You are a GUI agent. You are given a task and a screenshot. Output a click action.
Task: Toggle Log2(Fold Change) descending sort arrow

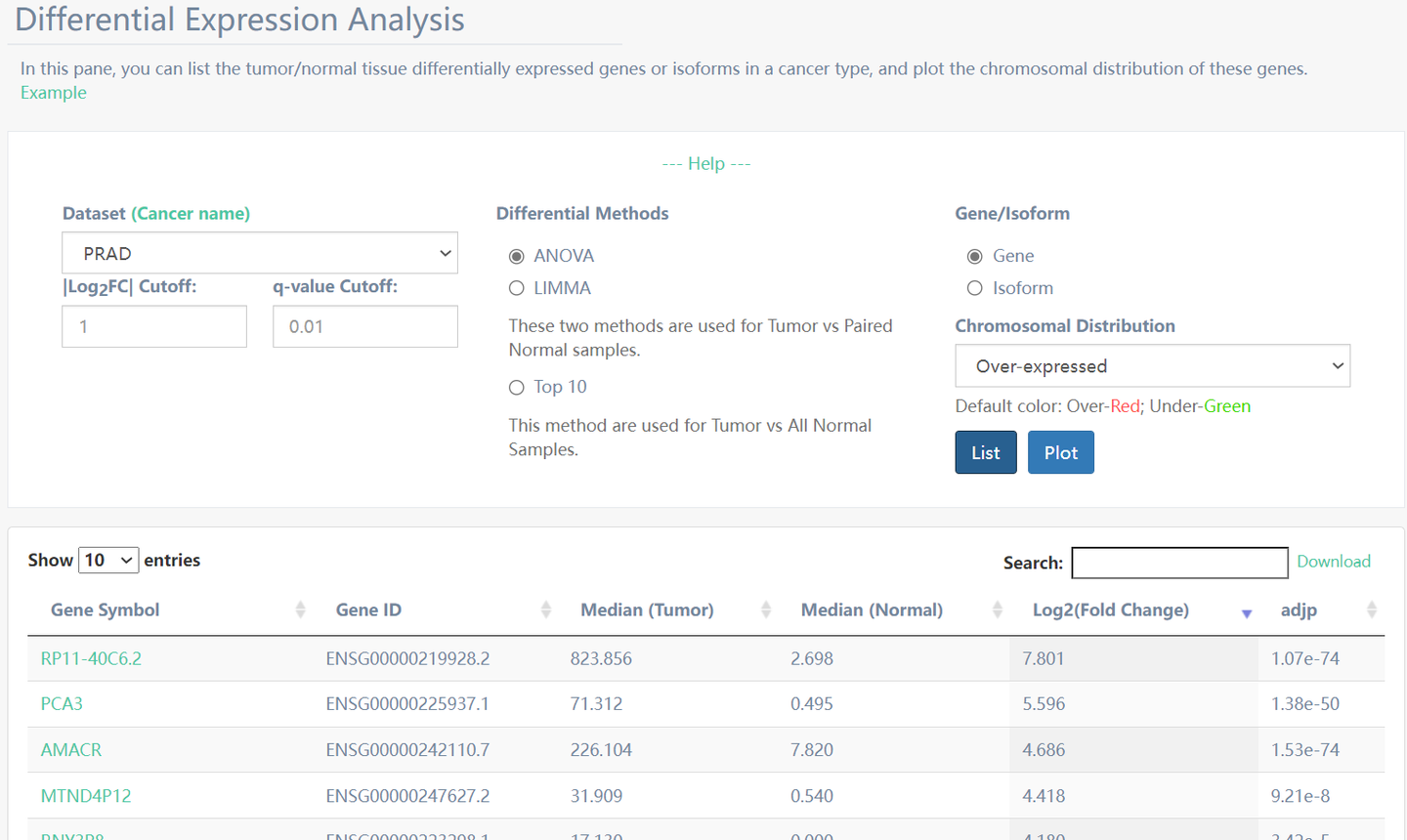click(x=1246, y=613)
